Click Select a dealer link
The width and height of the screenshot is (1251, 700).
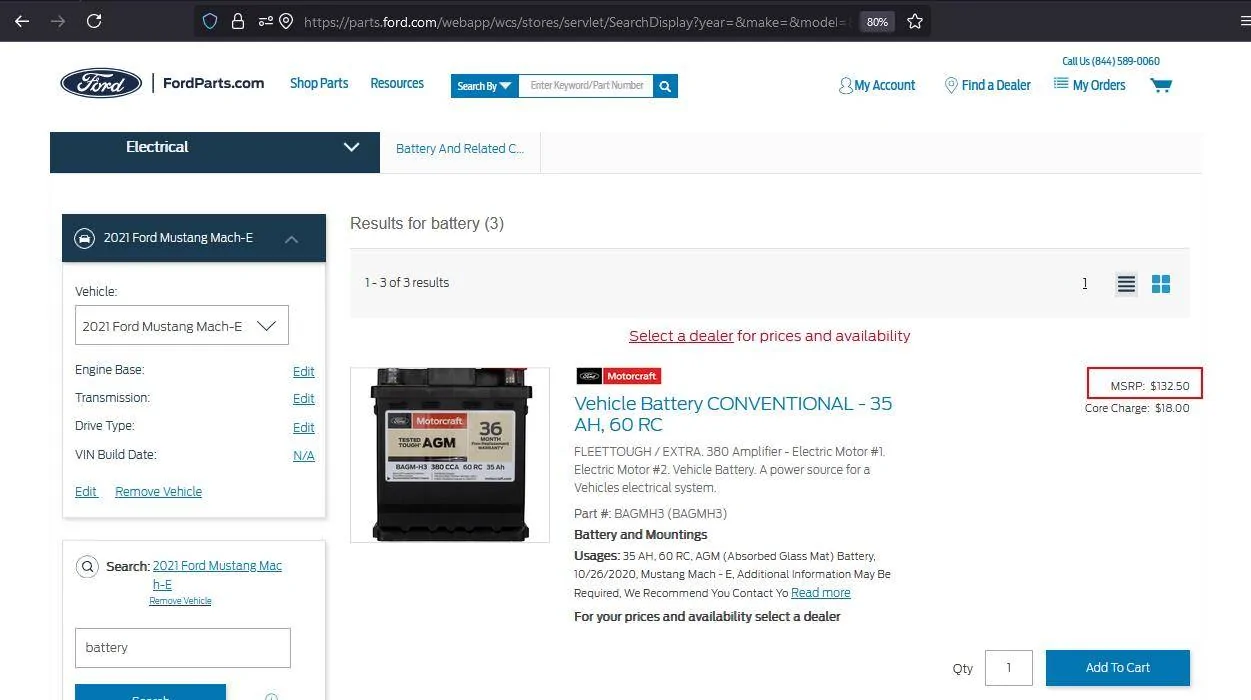pyautogui.click(x=681, y=336)
